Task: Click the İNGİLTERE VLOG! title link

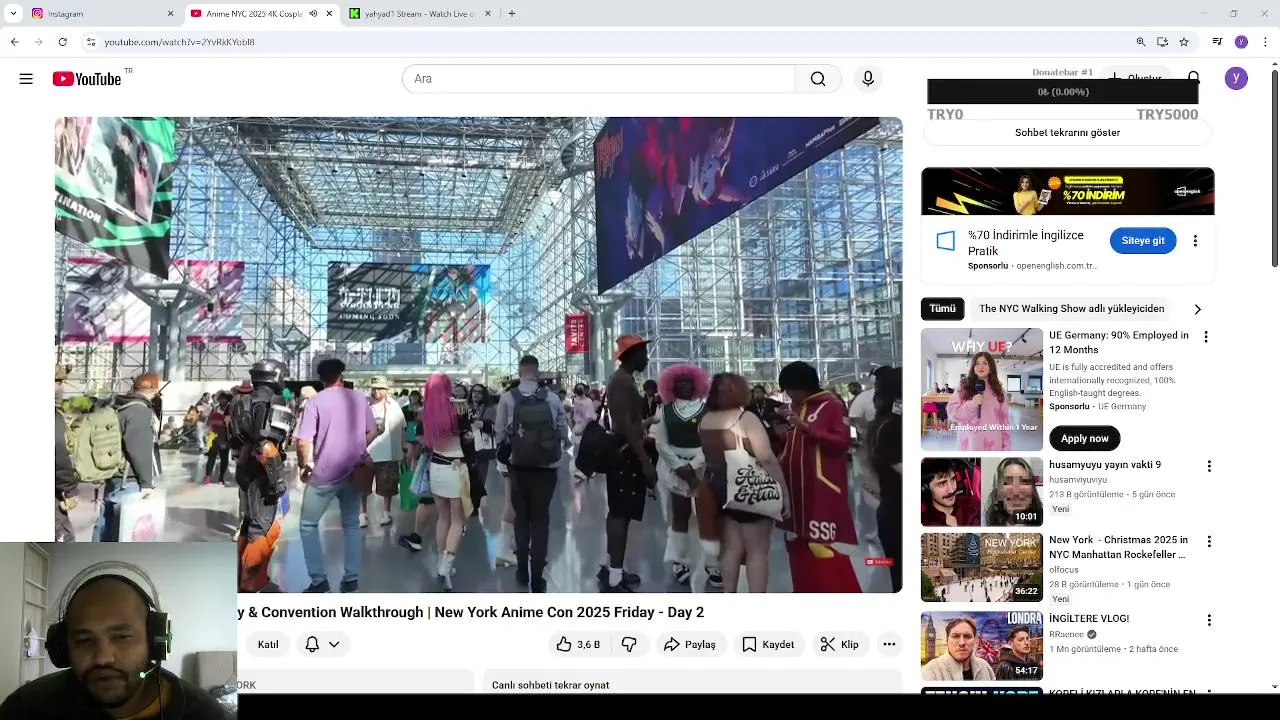Action: pos(1089,619)
